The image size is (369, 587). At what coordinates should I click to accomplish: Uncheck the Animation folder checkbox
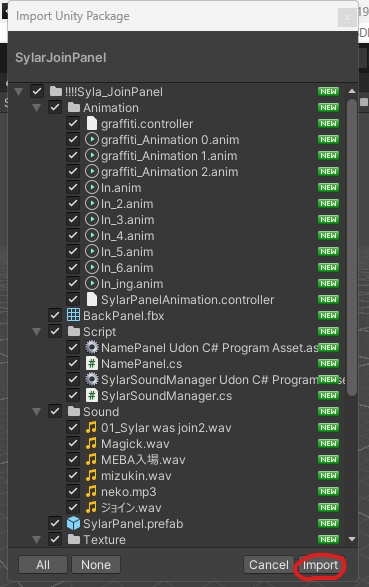point(55,107)
